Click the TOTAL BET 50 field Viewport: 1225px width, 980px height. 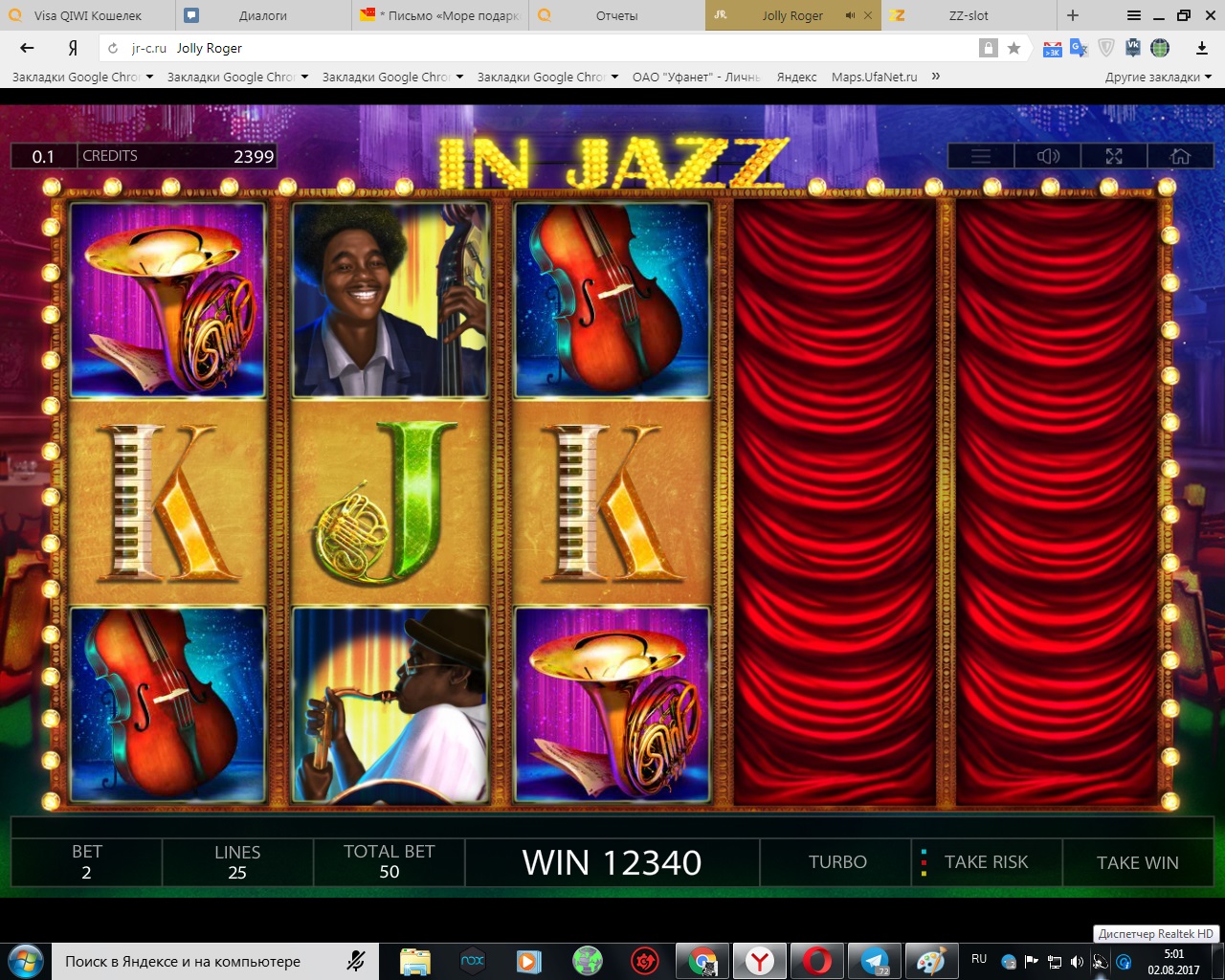[390, 862]
